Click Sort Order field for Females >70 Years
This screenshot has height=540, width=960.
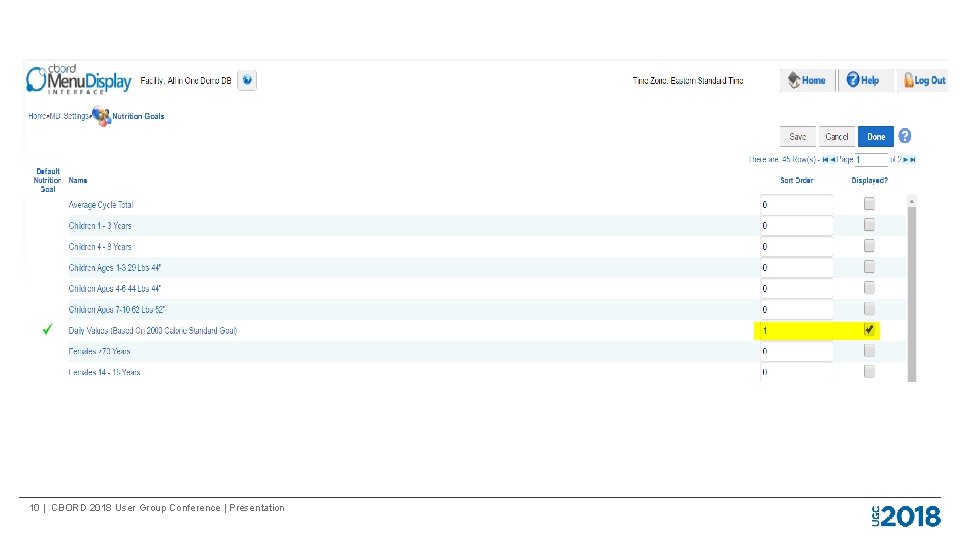797,351
